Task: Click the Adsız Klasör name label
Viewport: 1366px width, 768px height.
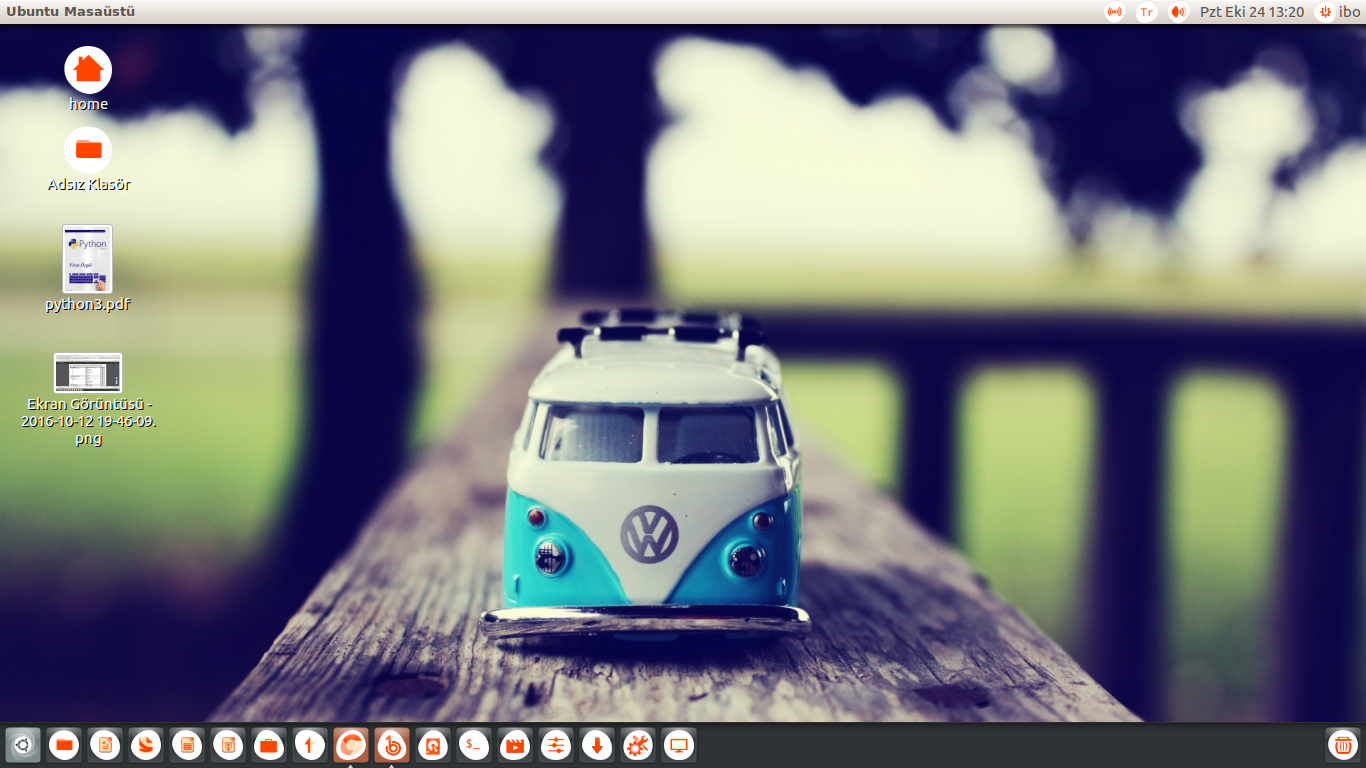Action: coord(89,184)
